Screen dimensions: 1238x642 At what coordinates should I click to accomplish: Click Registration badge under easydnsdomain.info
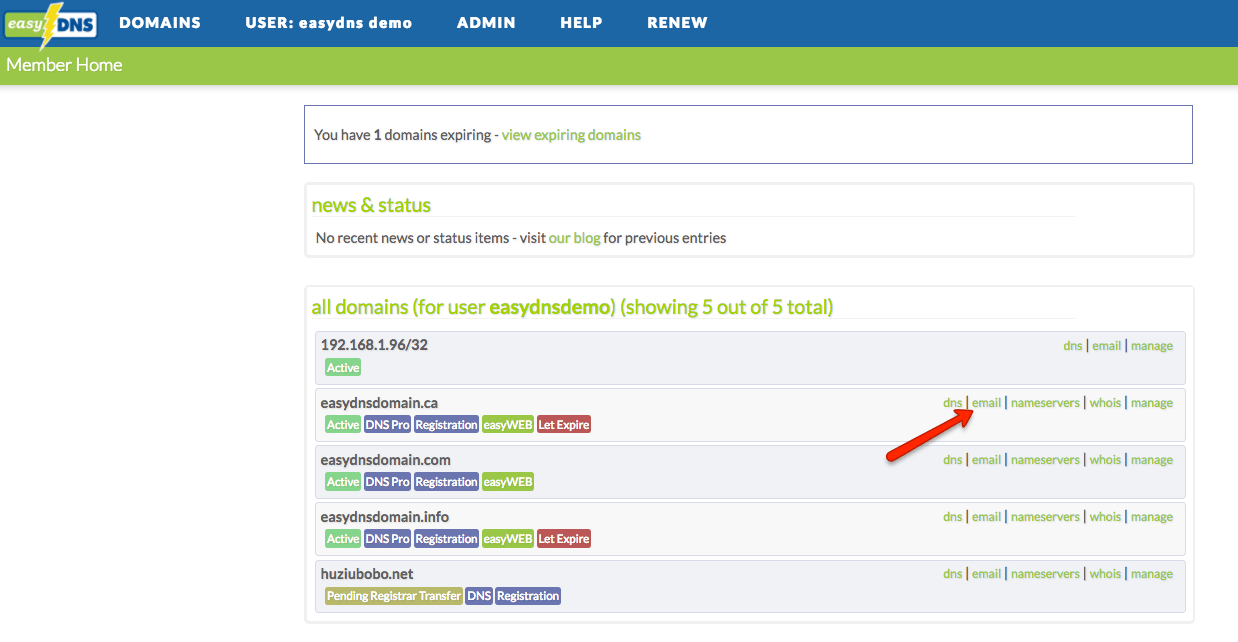(x=447, y=539)
